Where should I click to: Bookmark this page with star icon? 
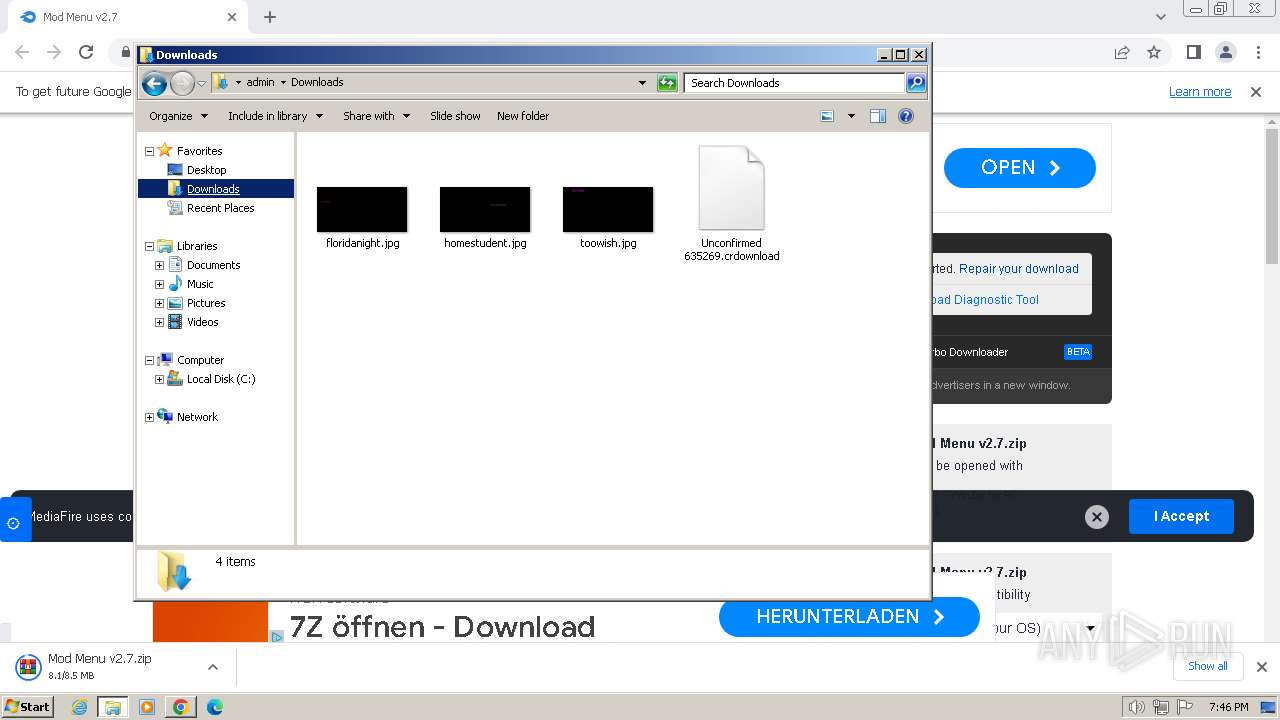[1154, 52]
